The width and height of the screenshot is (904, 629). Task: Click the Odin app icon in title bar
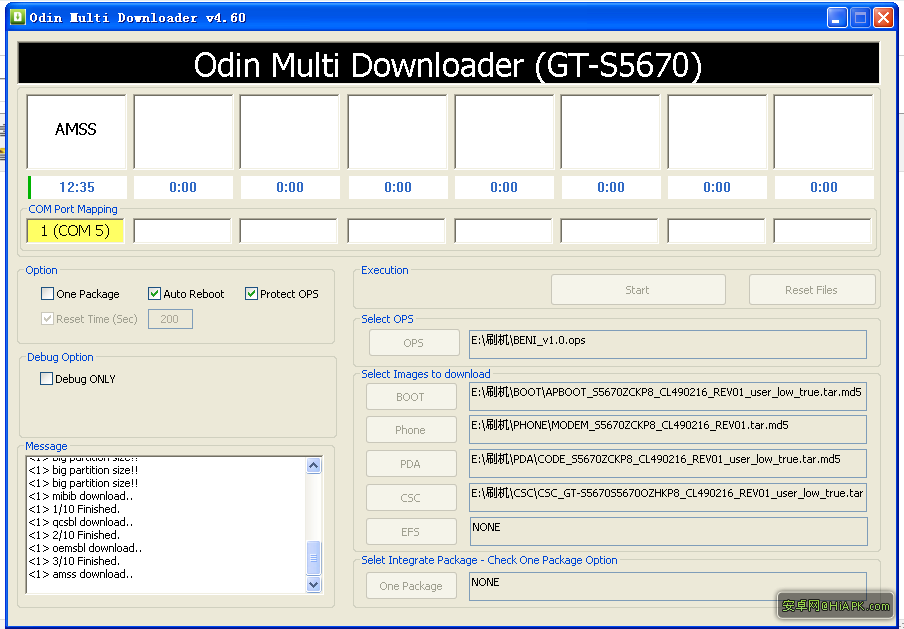point(16,17)
